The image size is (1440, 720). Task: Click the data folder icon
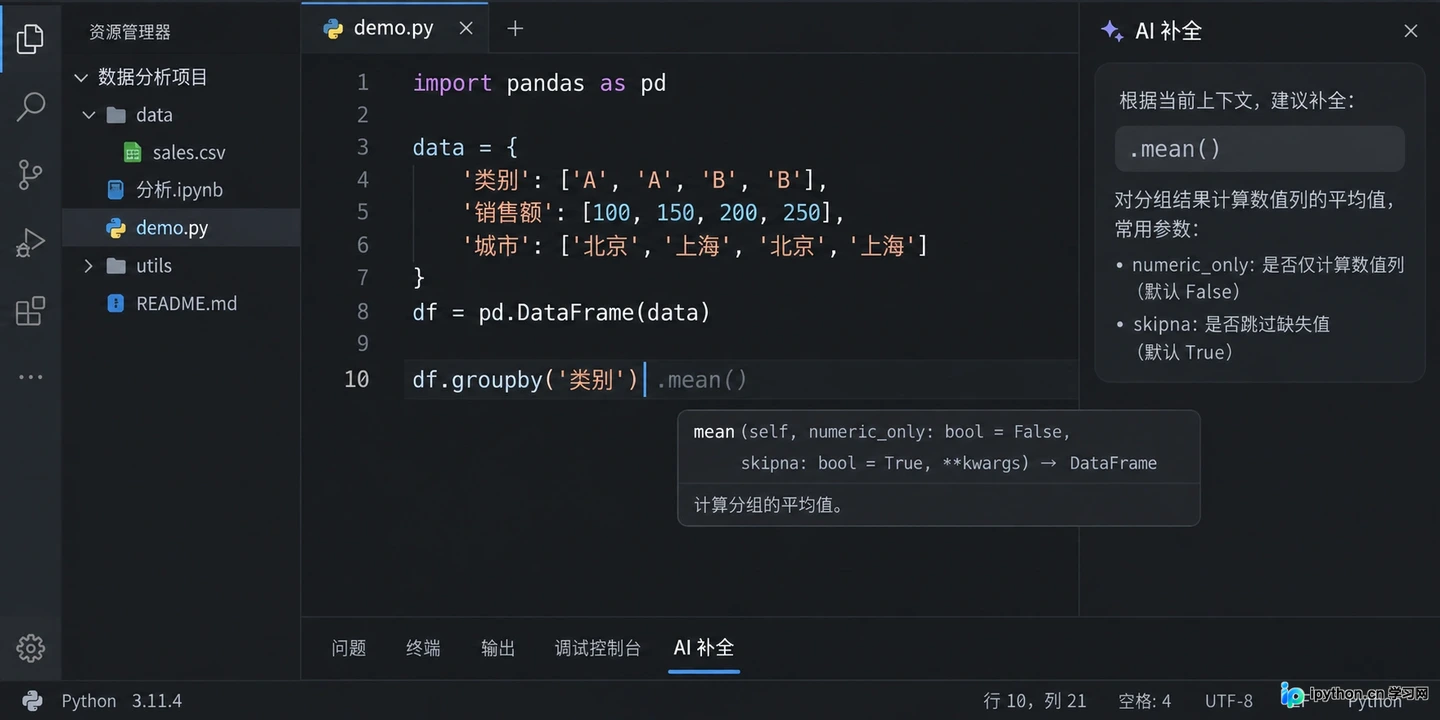(x=117, y=115)
